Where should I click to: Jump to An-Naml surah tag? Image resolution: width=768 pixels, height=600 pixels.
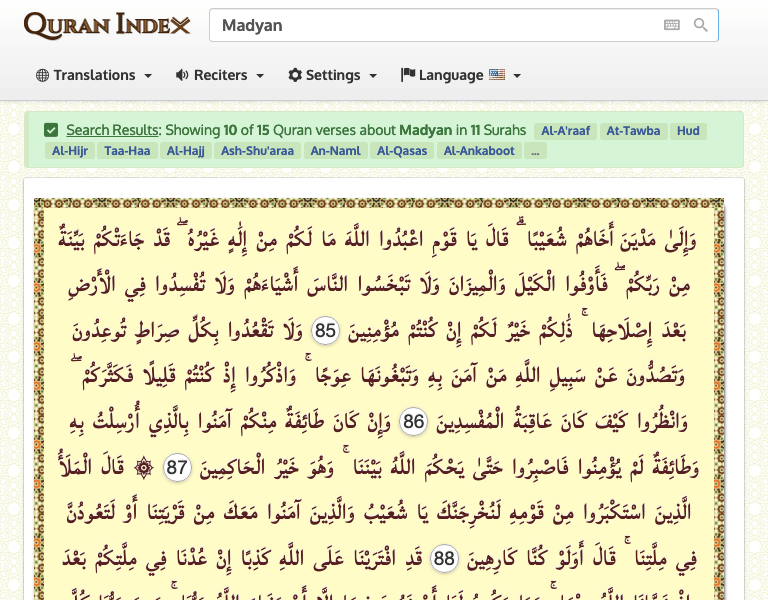336,151
